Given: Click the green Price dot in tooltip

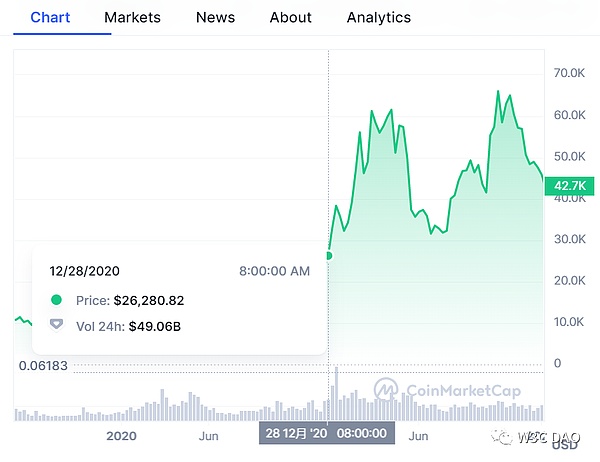Looking at the screenshot, I should tap(56, 300).
